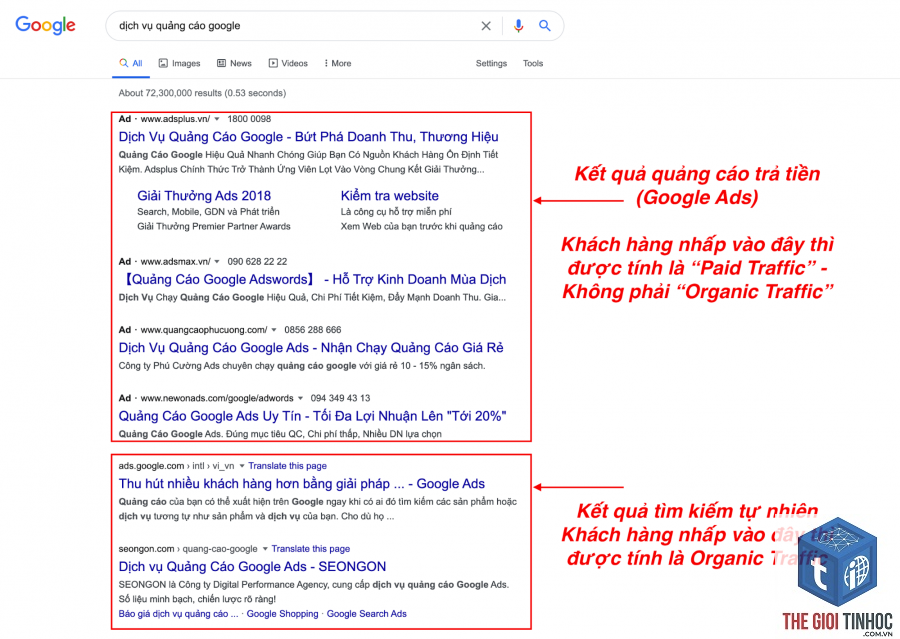Viewport: 900px width, 639px height.
Task: Click the magnifier search button
Action: (x=544, y=26)
